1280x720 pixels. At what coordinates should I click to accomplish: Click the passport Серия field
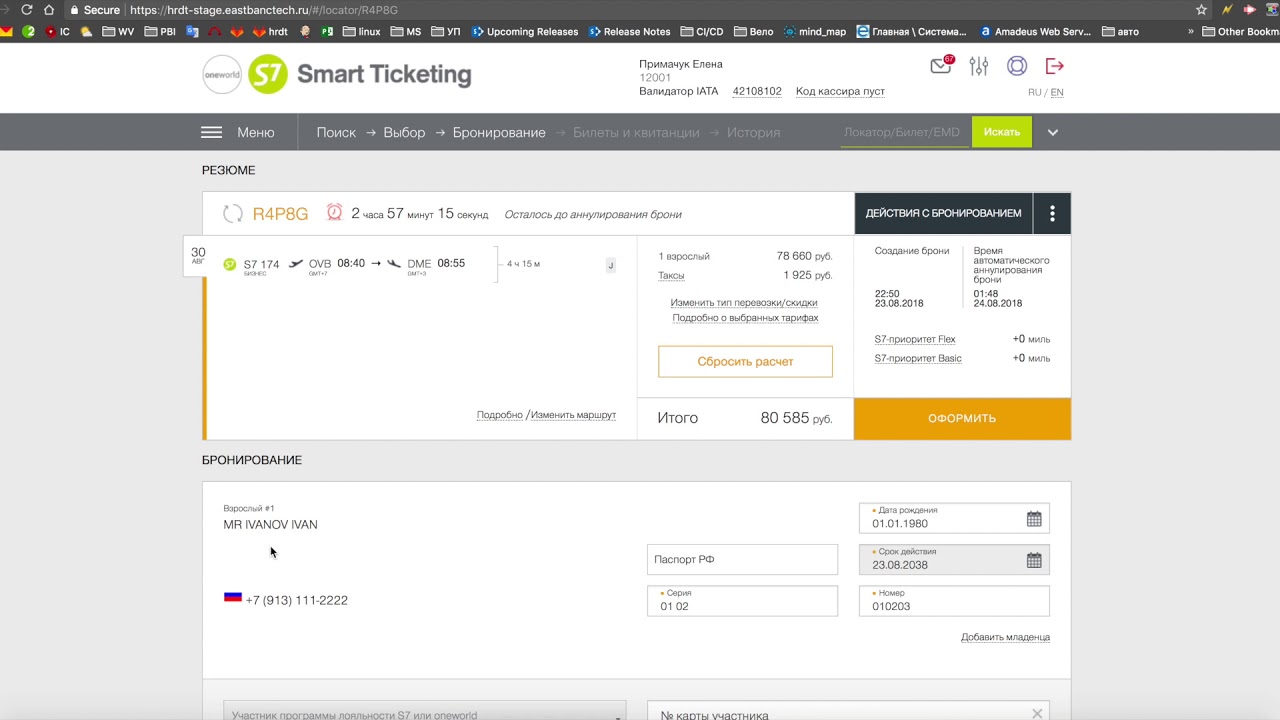(x=742, y=601)
